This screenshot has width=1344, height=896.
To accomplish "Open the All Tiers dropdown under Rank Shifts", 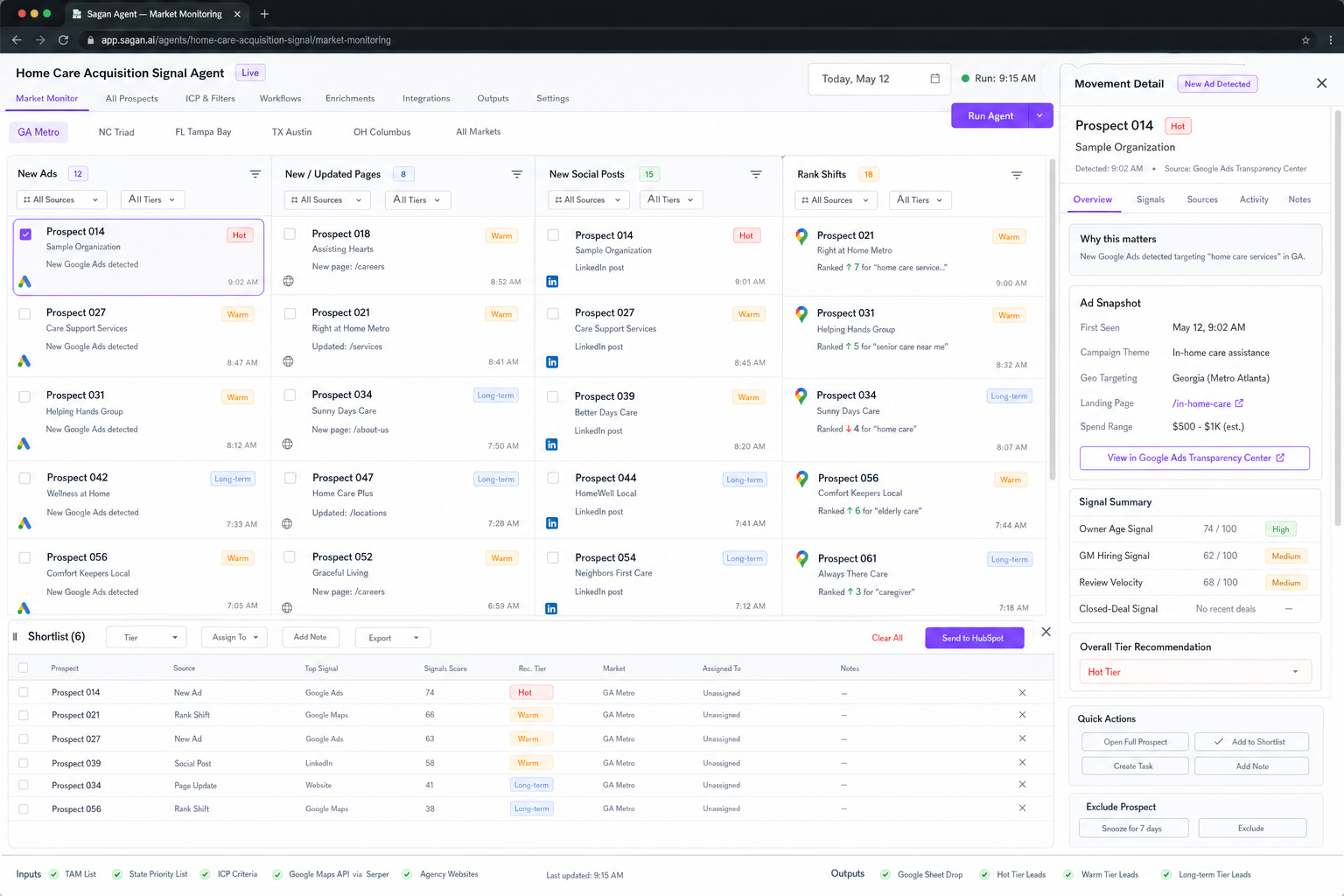I will pos(920,199).
